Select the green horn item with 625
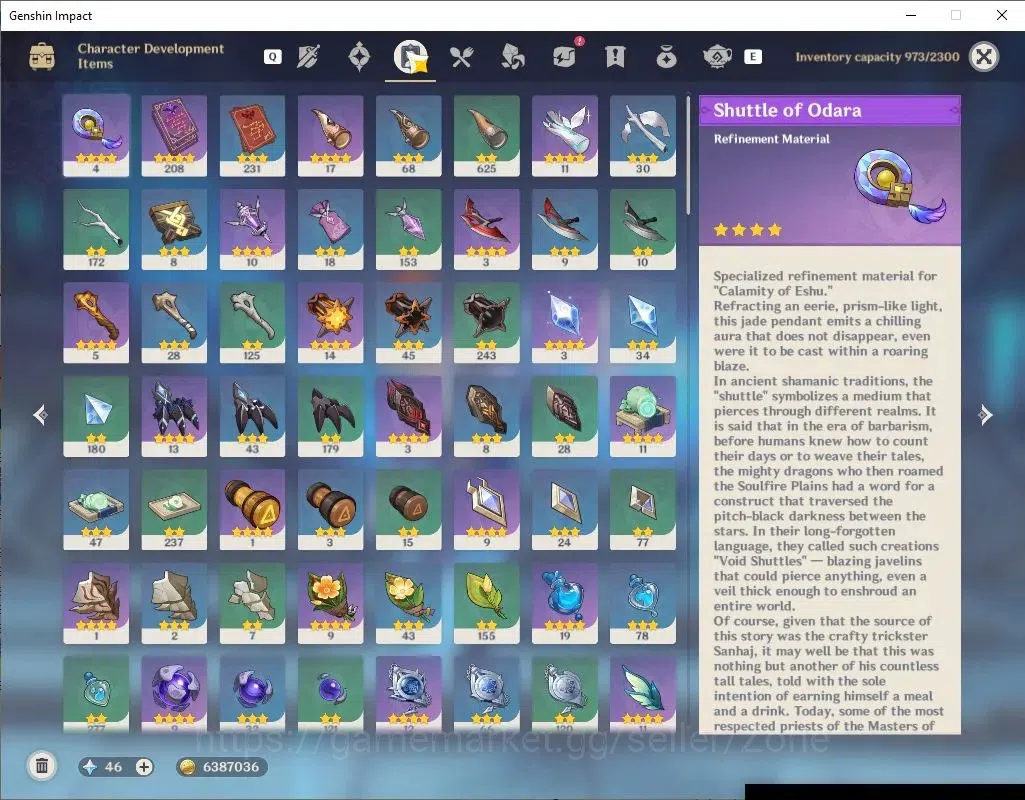Image resolution: width=1025 pixels, height=800 pixels. (x=486, y=136)
